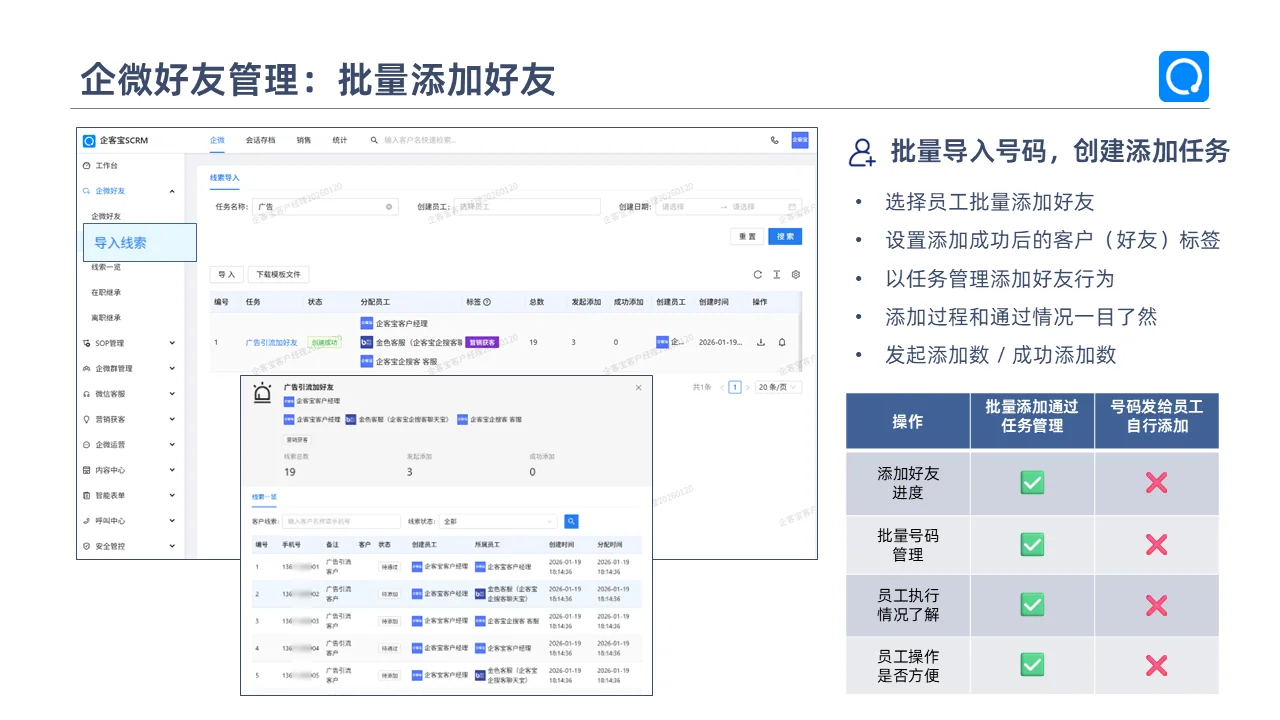Collapse the 企微好友 sidebar section
Screen dimensions: 1280x720
tap(172, 191)
